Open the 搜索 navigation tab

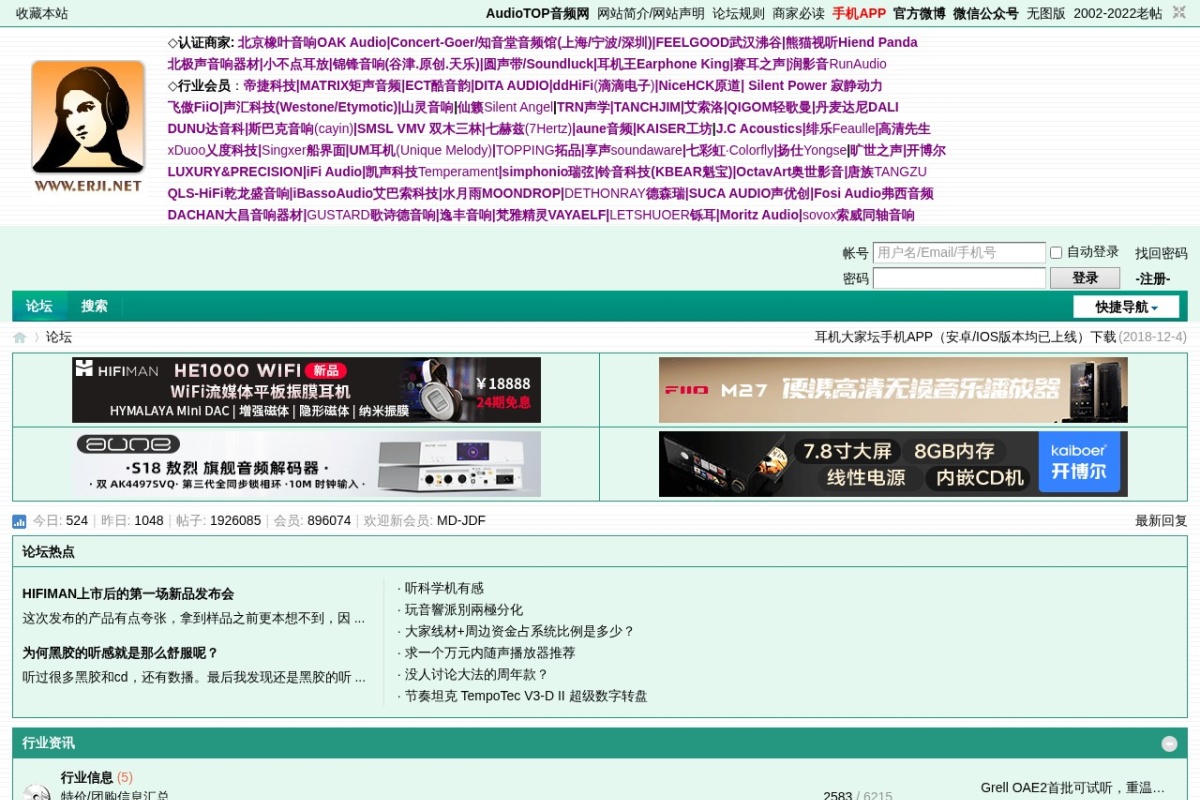click(95, 306)
